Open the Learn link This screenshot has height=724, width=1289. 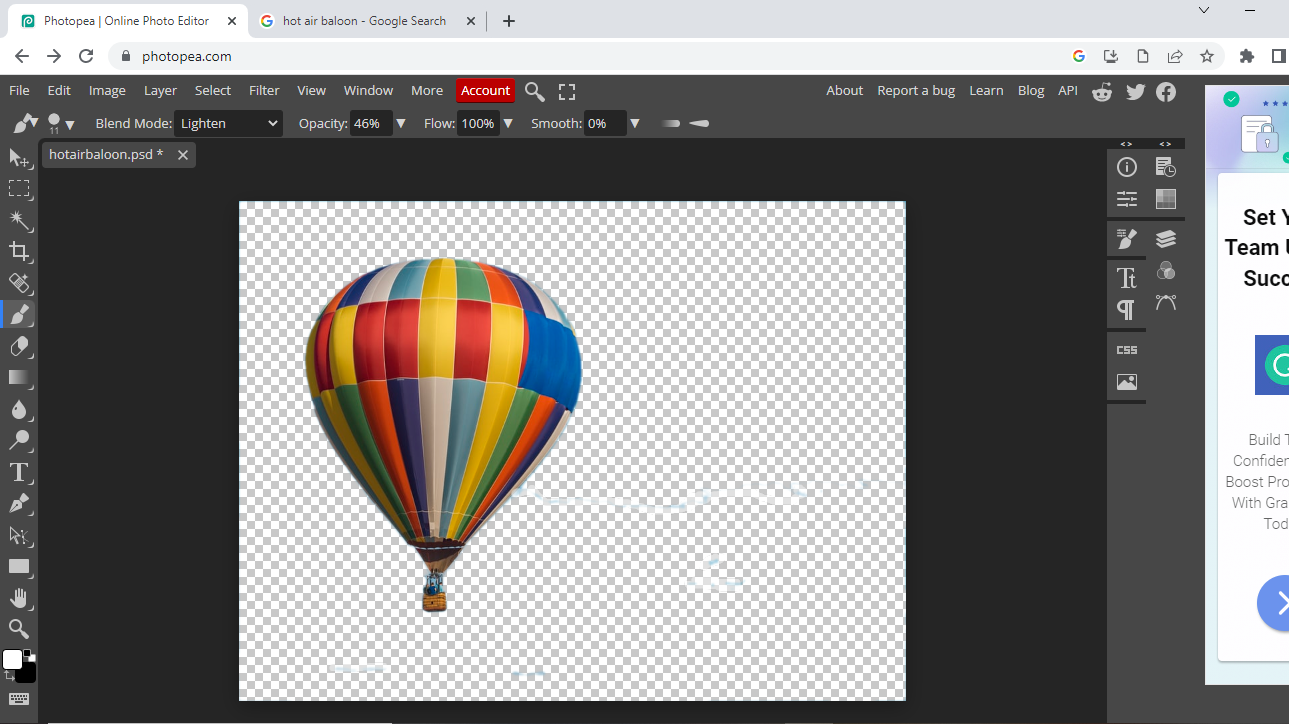(986, 90)
